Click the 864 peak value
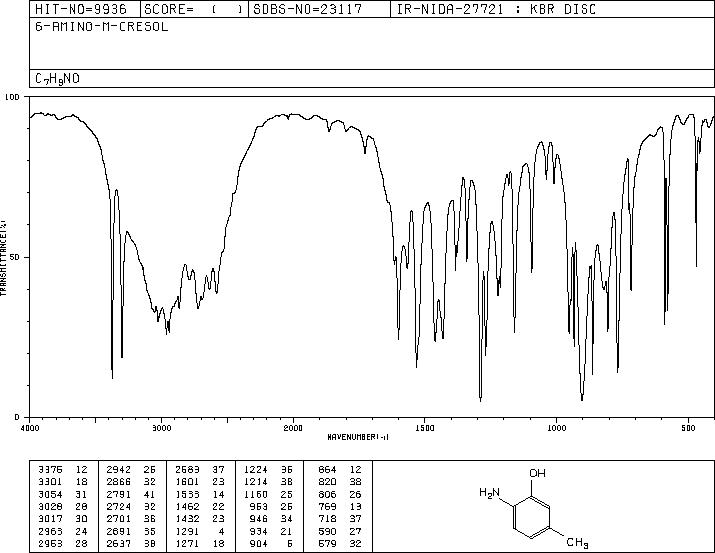The width and height of the screenshot is (715, 553). coord(327,470)
